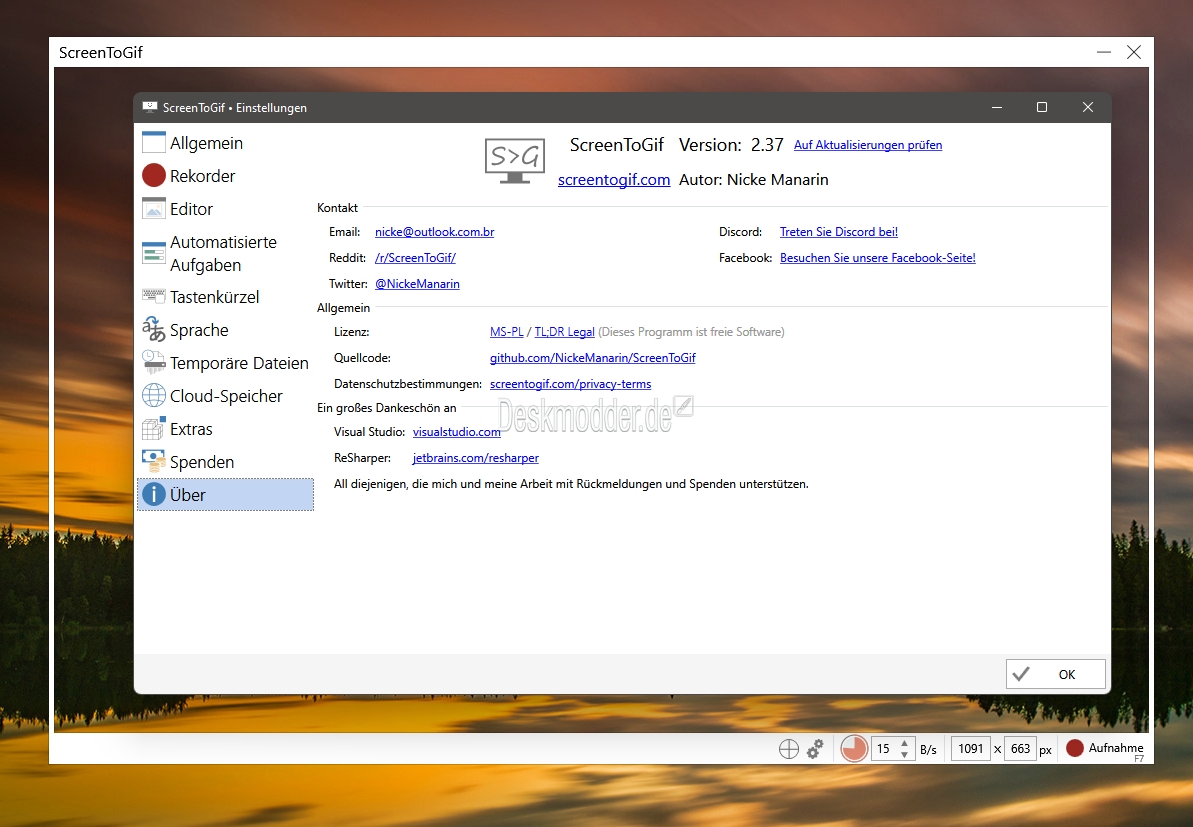The image size is (1193, 827).
Task: Switch to the Rekorder tab
Action: (x=225, y=176)
